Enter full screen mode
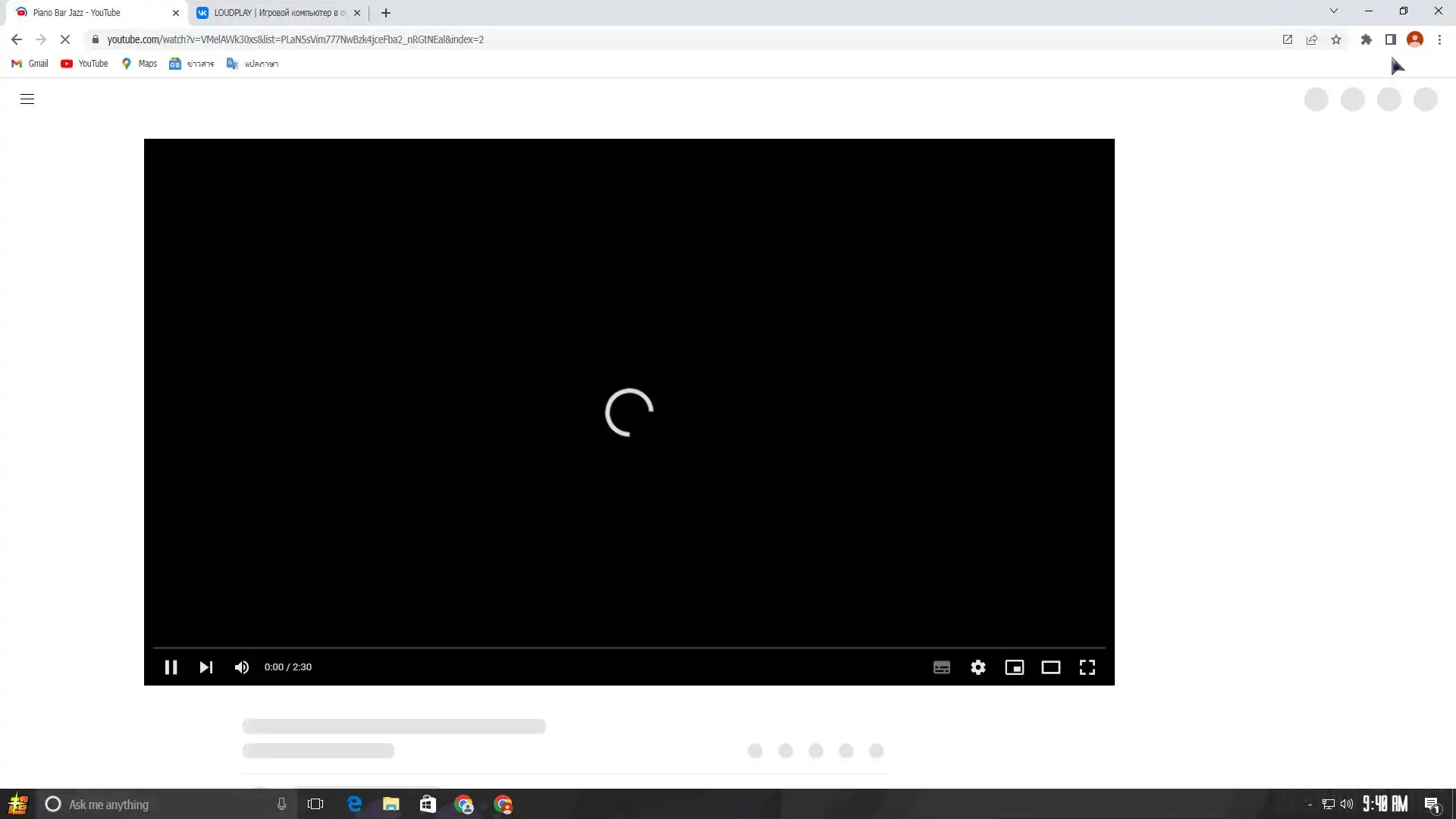Screen dimensions: 1456x819 tap(1087, 667)
